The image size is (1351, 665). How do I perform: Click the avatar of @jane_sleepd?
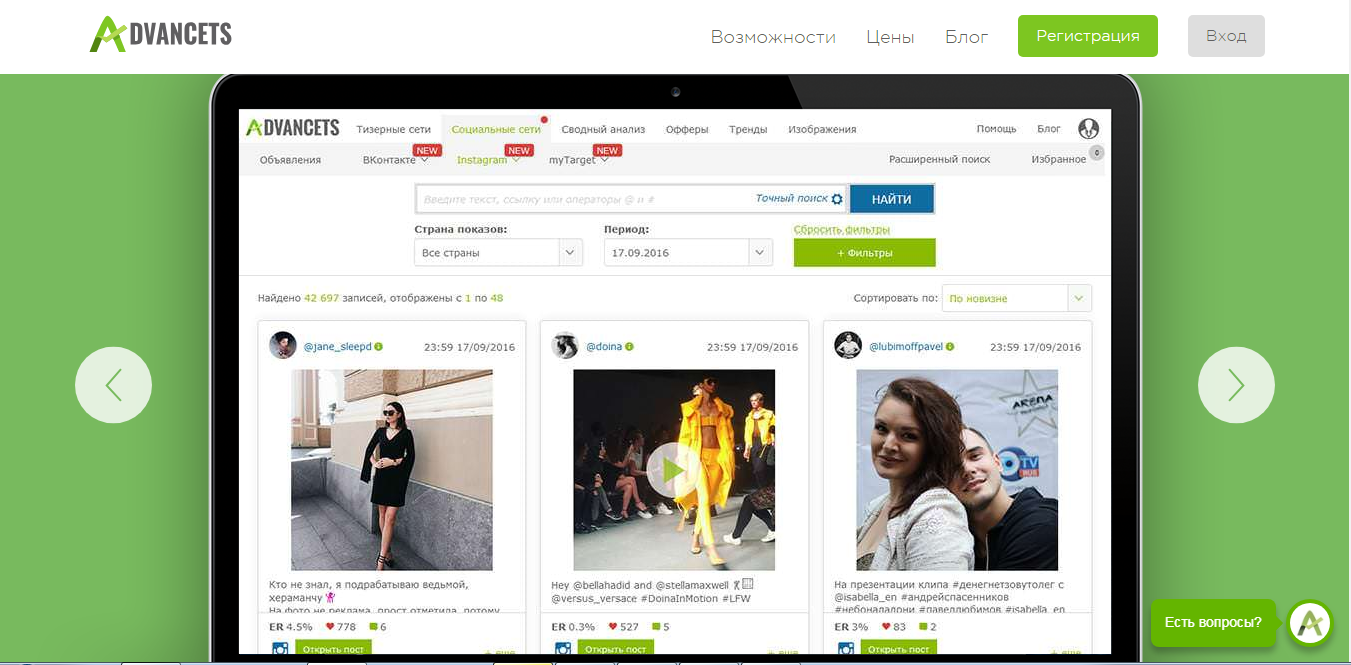point(283,346)
